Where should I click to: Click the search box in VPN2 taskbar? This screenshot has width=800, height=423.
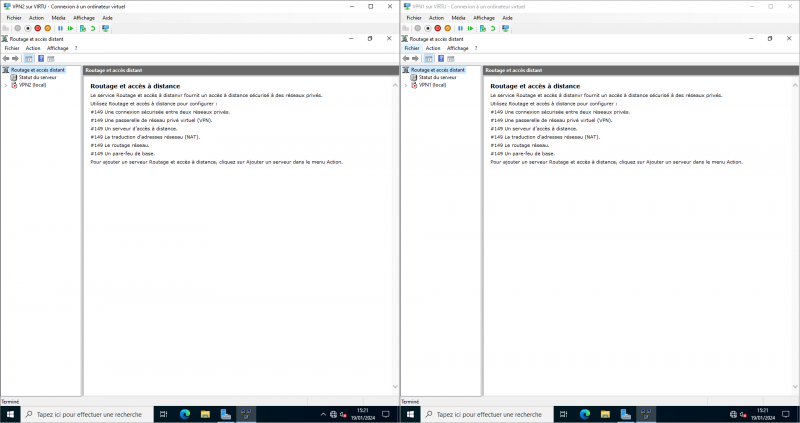pyautogui.click(x=87, y=414)
